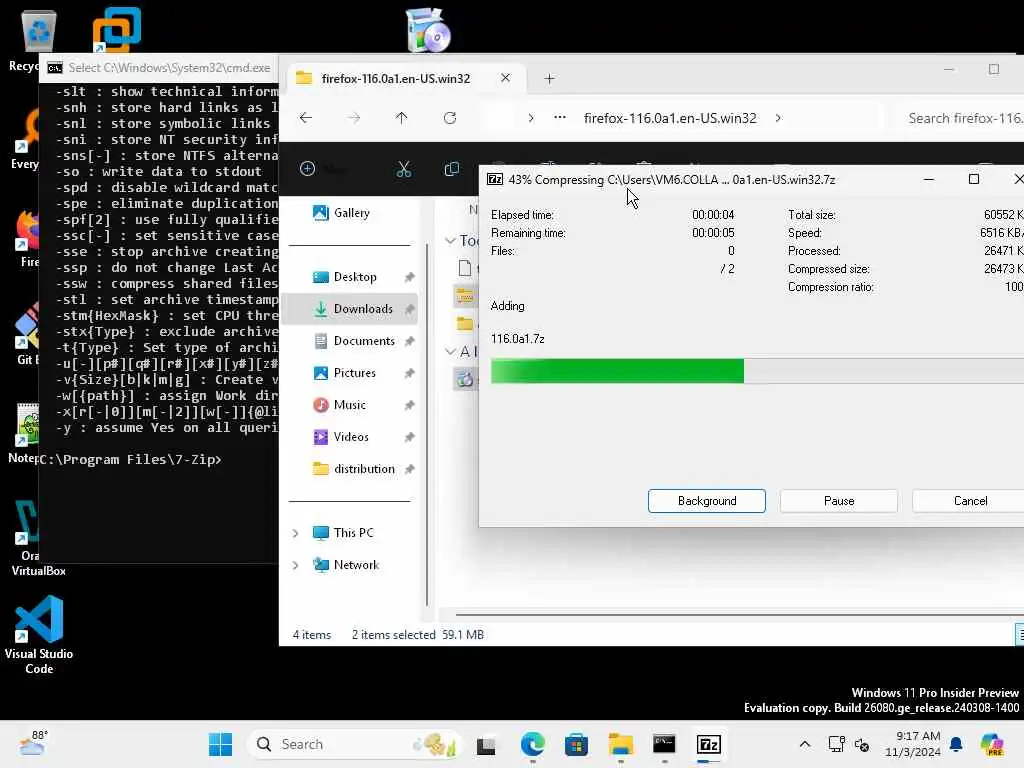The width and height of the screenshot is (1024, 768).
Task: Open distribution folder in sidebar
Action: pos(364,469)
